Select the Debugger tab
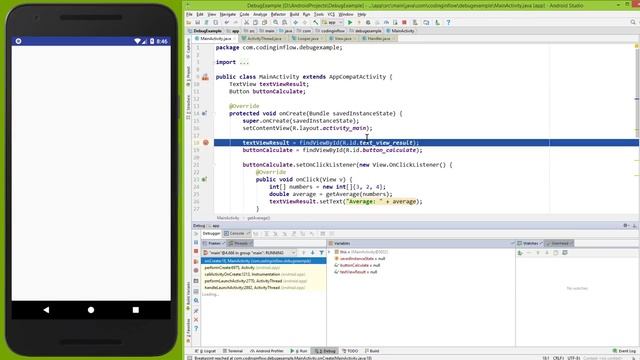This screenshot has width=640, height=360. coord(211,233)
